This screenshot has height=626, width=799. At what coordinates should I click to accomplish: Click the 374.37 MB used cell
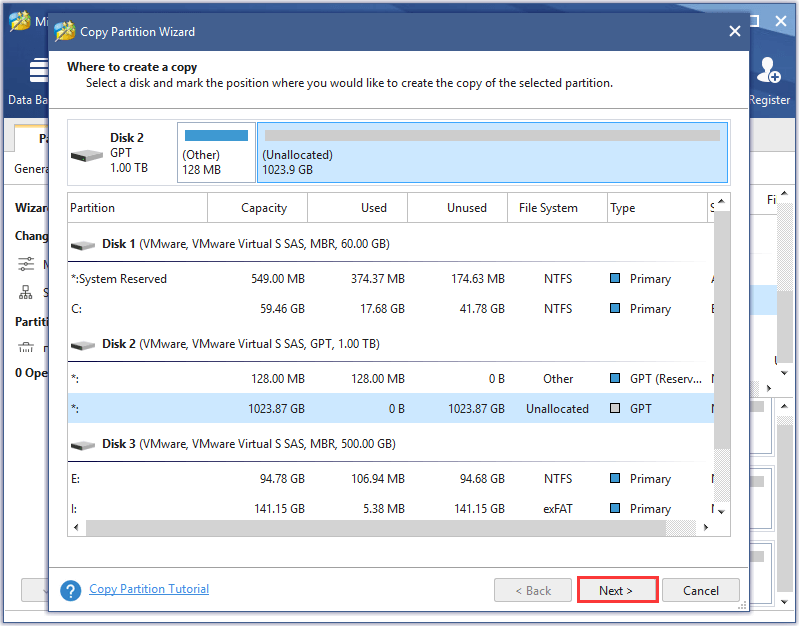point(378,279)
